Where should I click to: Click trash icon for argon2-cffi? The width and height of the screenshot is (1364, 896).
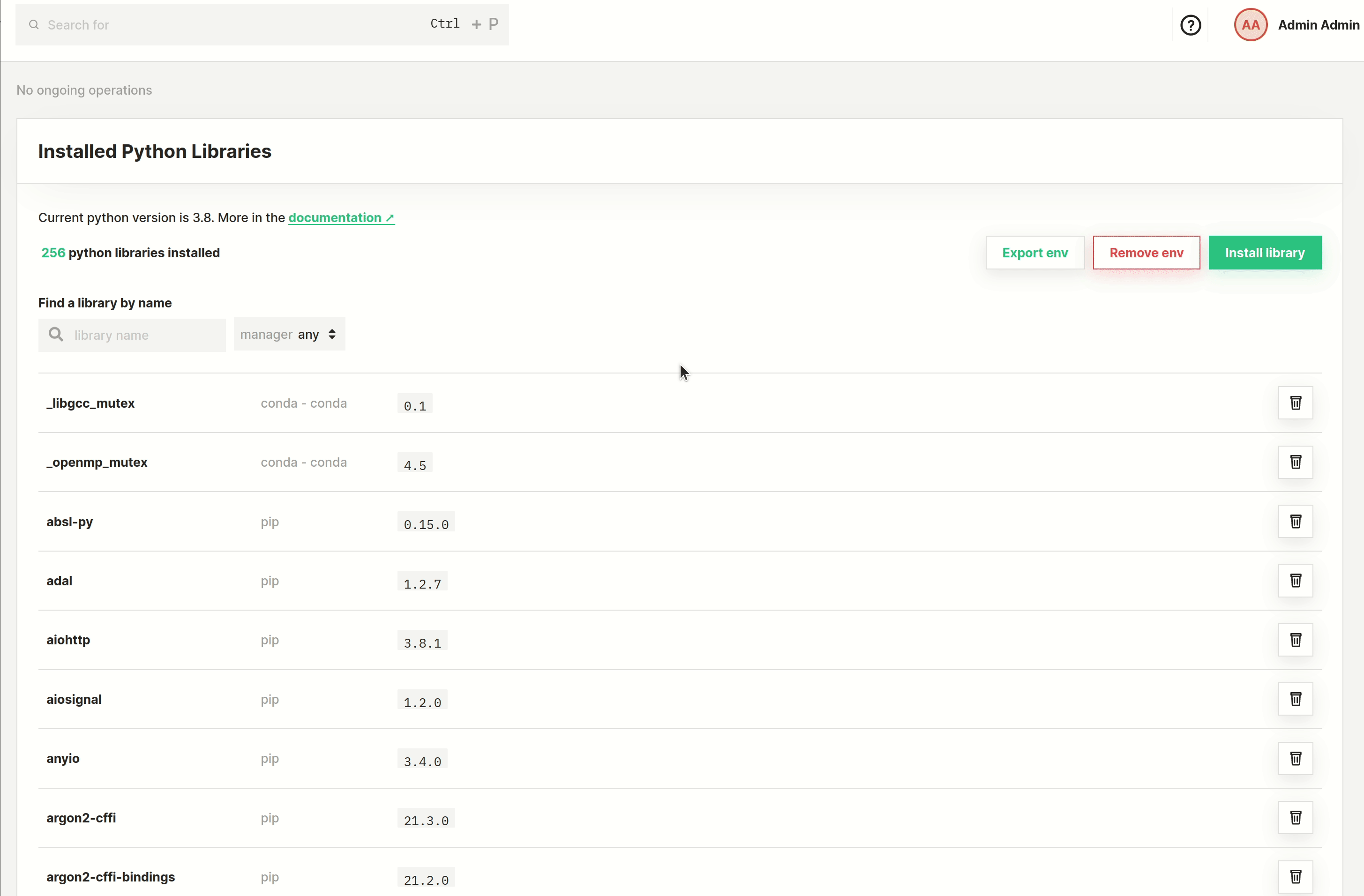click(1295, 818)
